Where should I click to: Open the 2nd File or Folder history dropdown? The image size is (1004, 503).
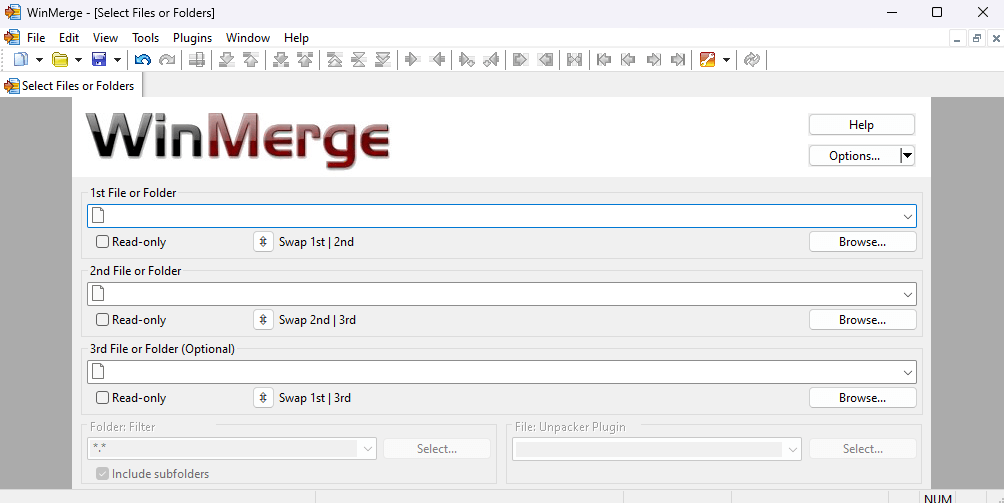click(x=907, y=294)
